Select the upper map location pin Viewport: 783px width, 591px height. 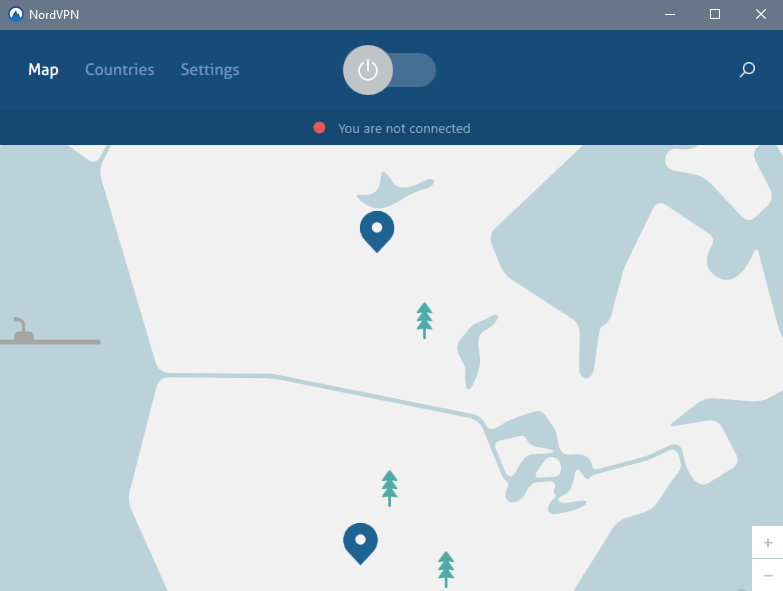[377, 231]
